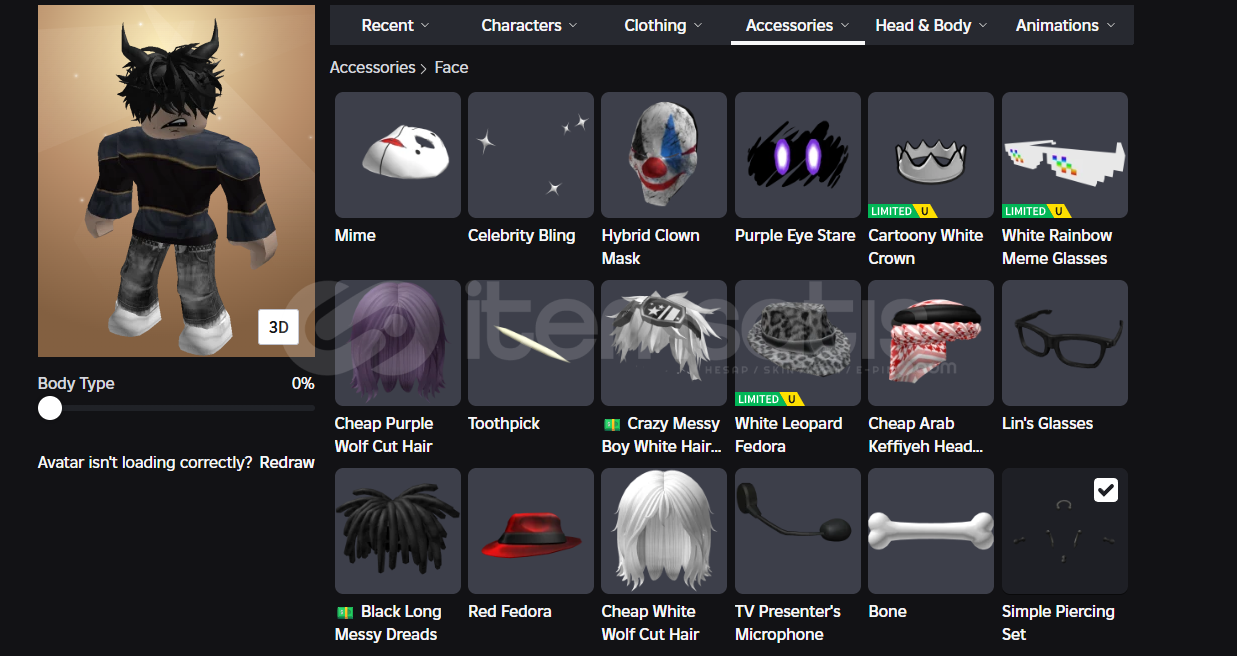
Task: Click the Red Fedora item name
Action: [510, 612]
